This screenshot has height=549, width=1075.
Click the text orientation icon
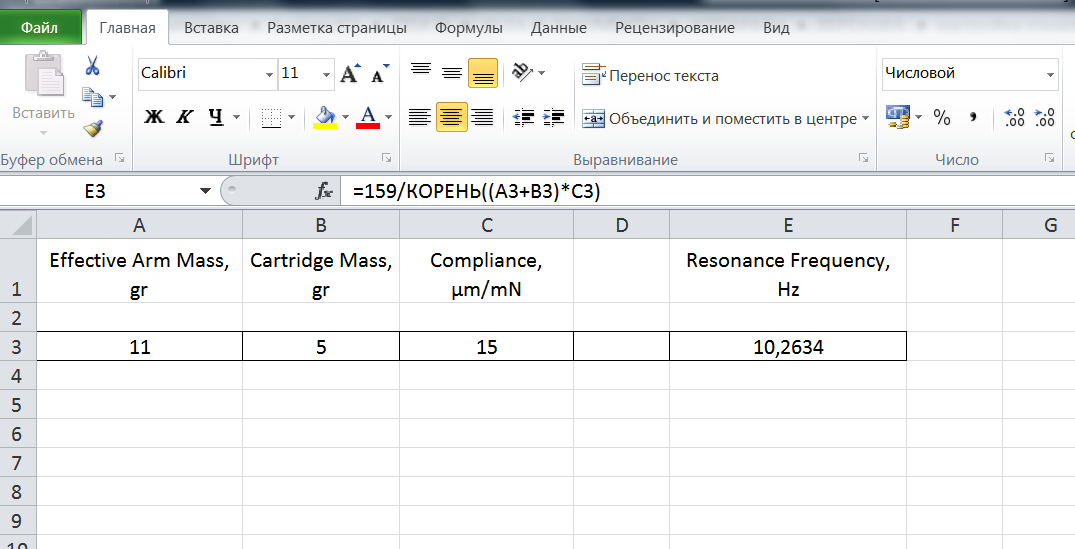click(522, 72)
